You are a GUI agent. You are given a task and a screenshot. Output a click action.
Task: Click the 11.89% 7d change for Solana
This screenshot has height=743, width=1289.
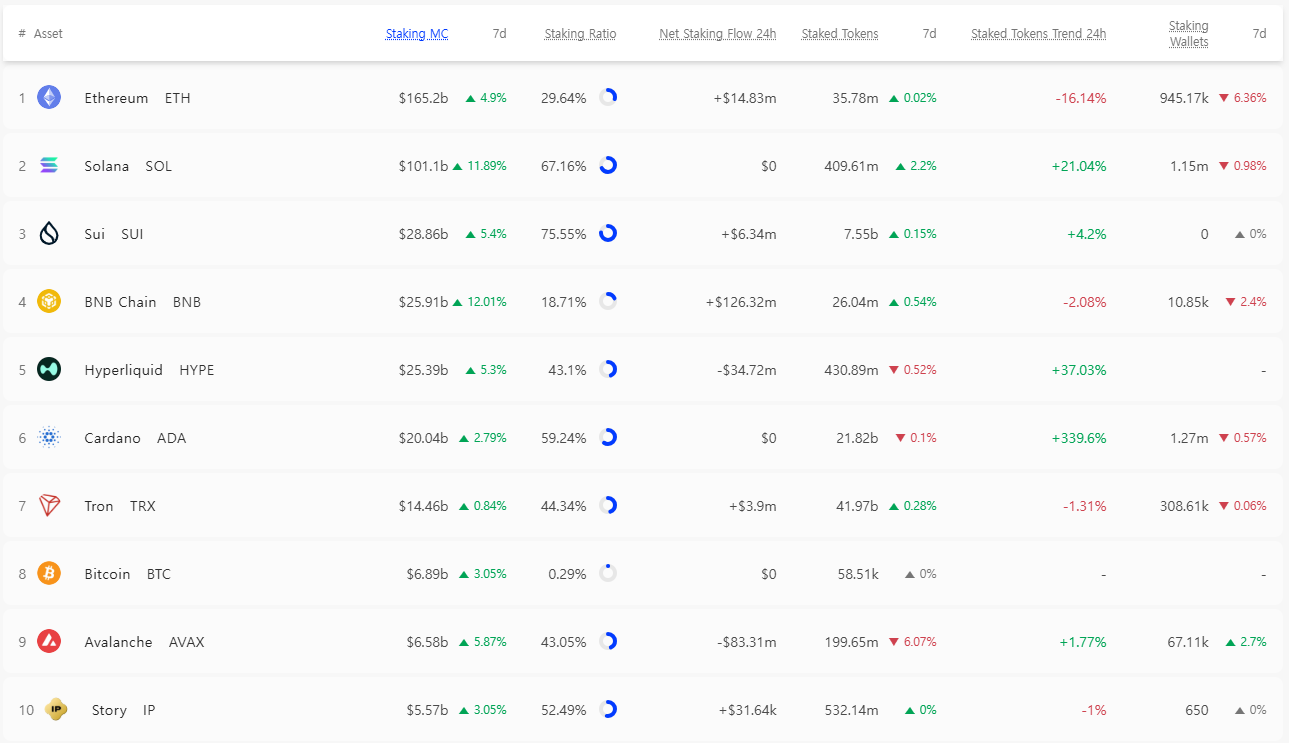(480, 166)
